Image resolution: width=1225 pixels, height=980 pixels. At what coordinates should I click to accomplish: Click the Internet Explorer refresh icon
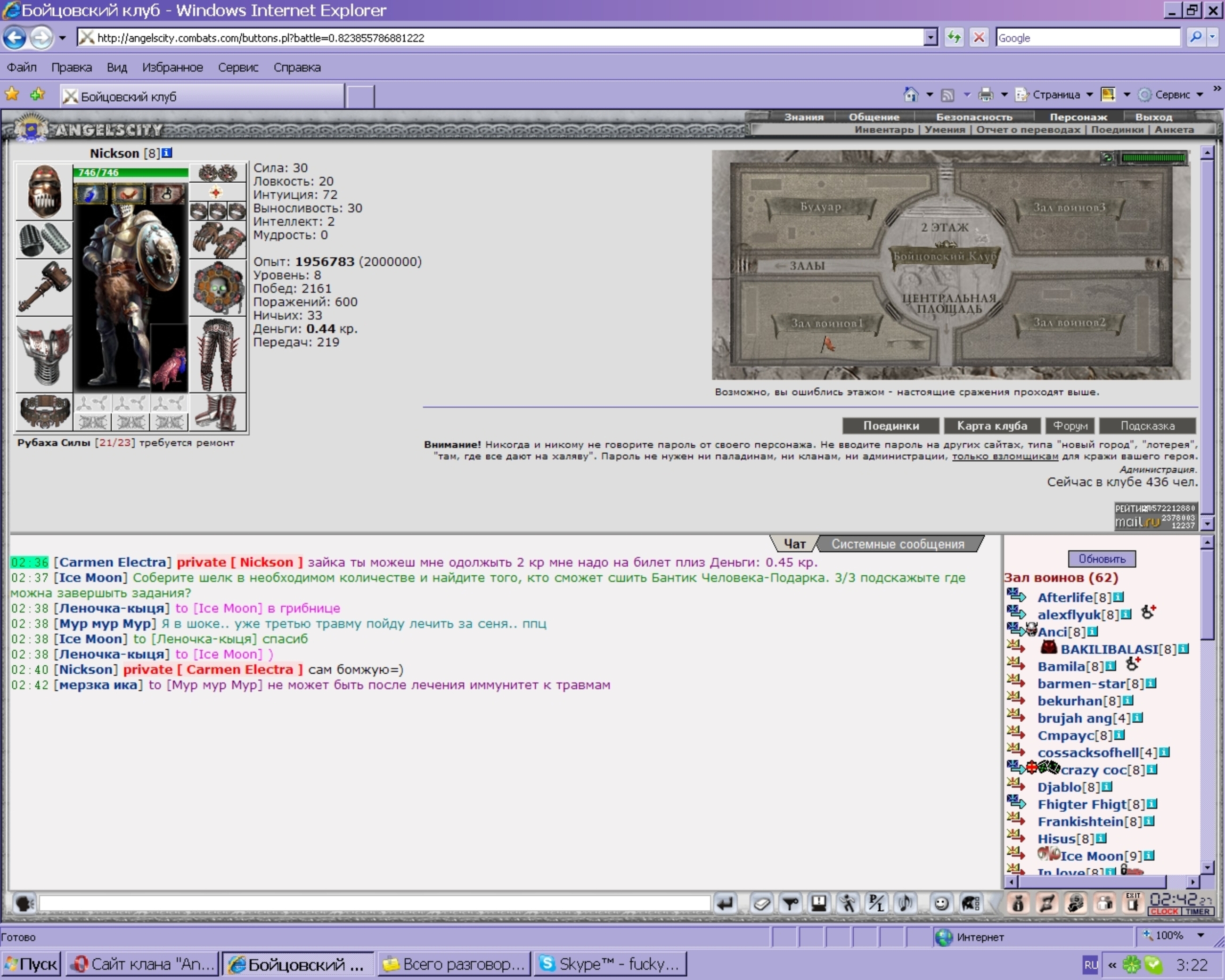click(x=954, y=38)
